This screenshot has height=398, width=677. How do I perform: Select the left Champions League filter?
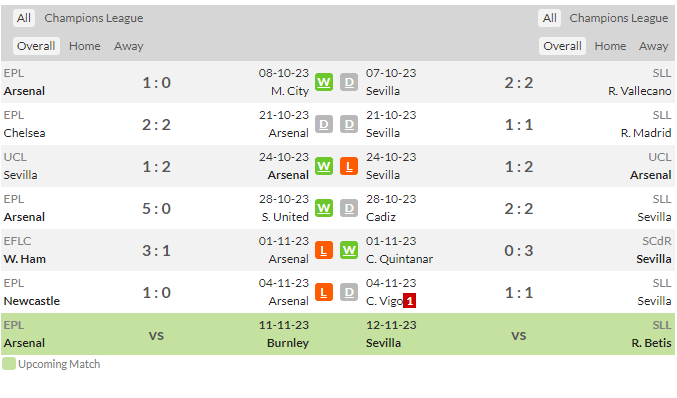(94, 18)
